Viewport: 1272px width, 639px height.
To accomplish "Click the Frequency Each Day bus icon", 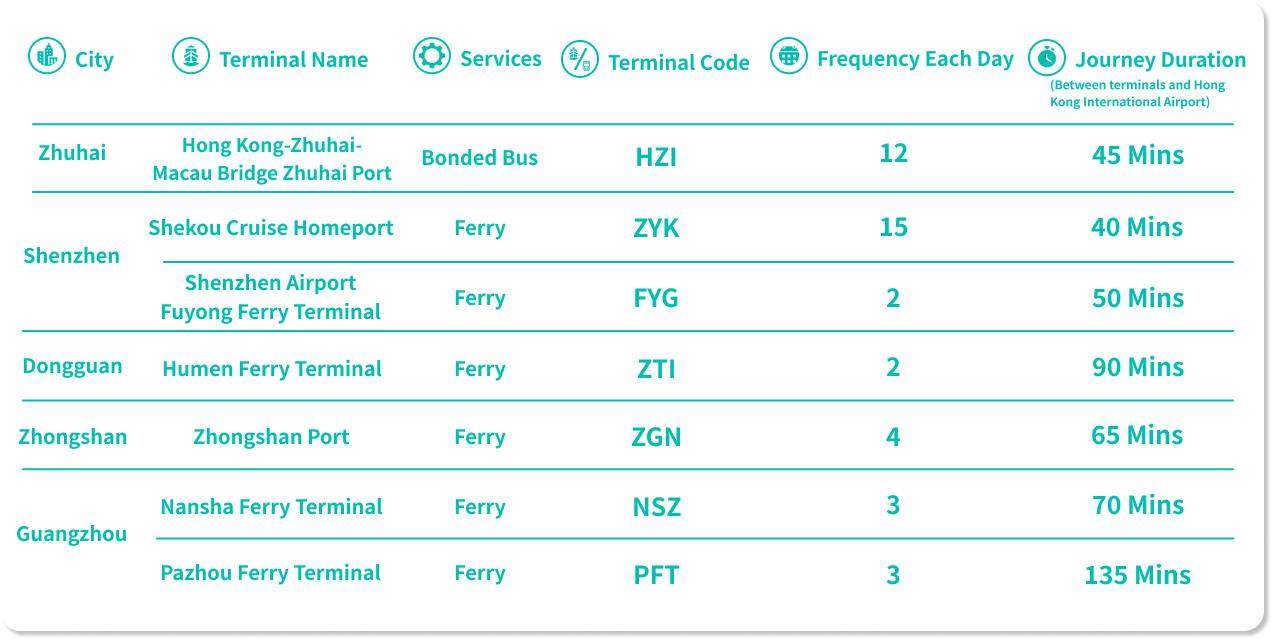I will point(789,56).
